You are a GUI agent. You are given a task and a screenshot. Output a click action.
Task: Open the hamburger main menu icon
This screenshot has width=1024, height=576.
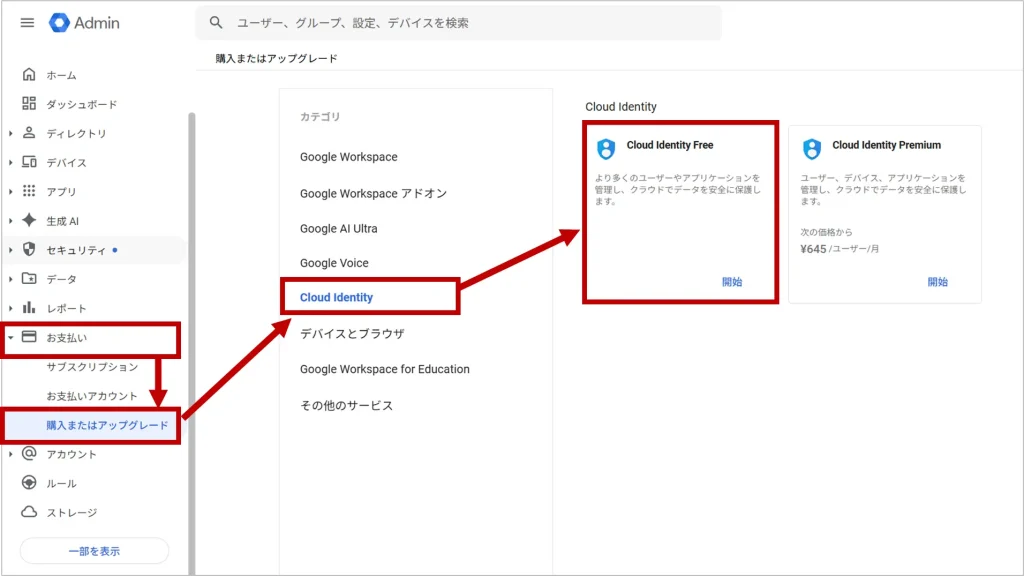[x=27, y=23]
